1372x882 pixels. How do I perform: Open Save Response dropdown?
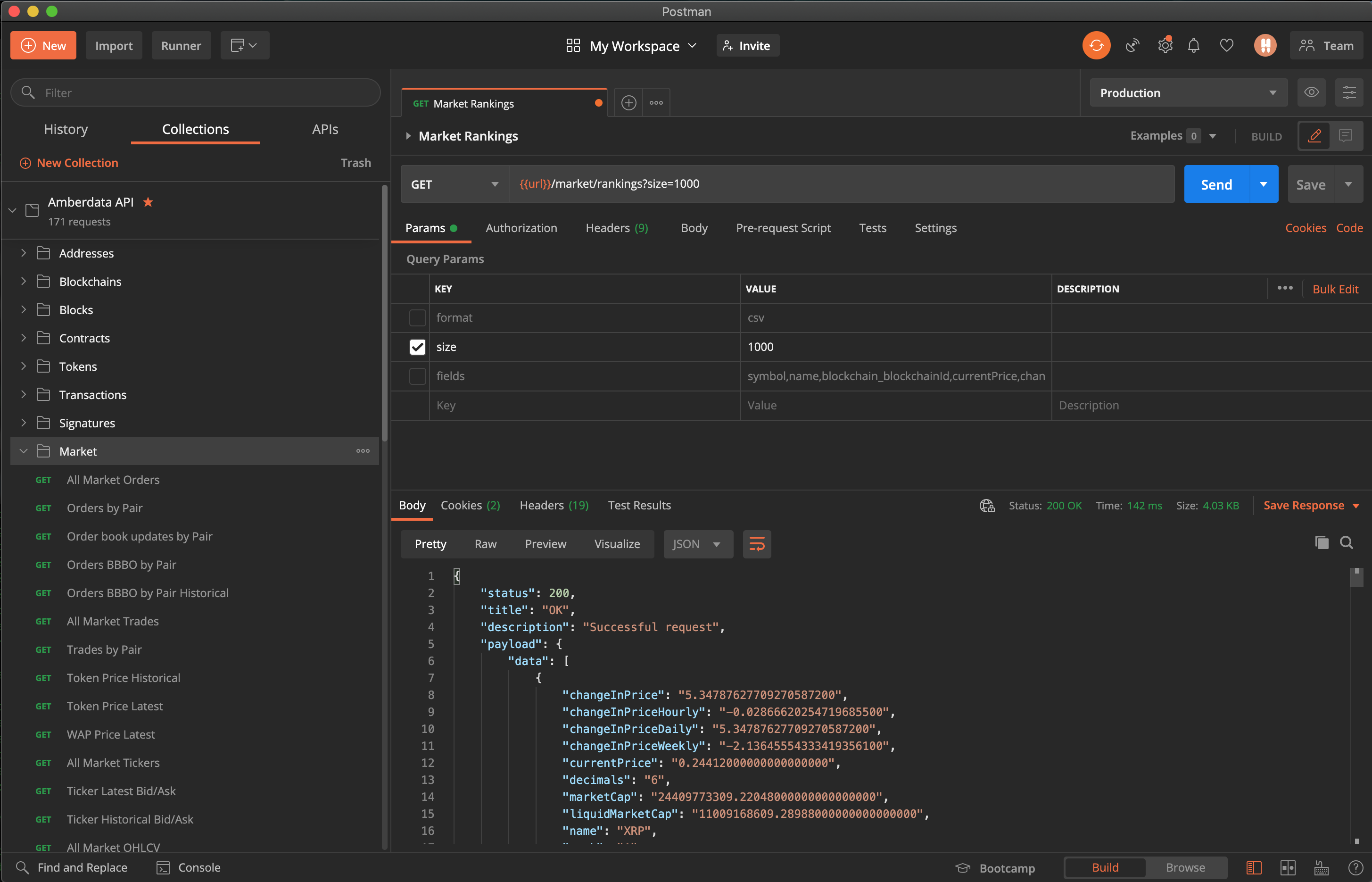point(1311,506)
